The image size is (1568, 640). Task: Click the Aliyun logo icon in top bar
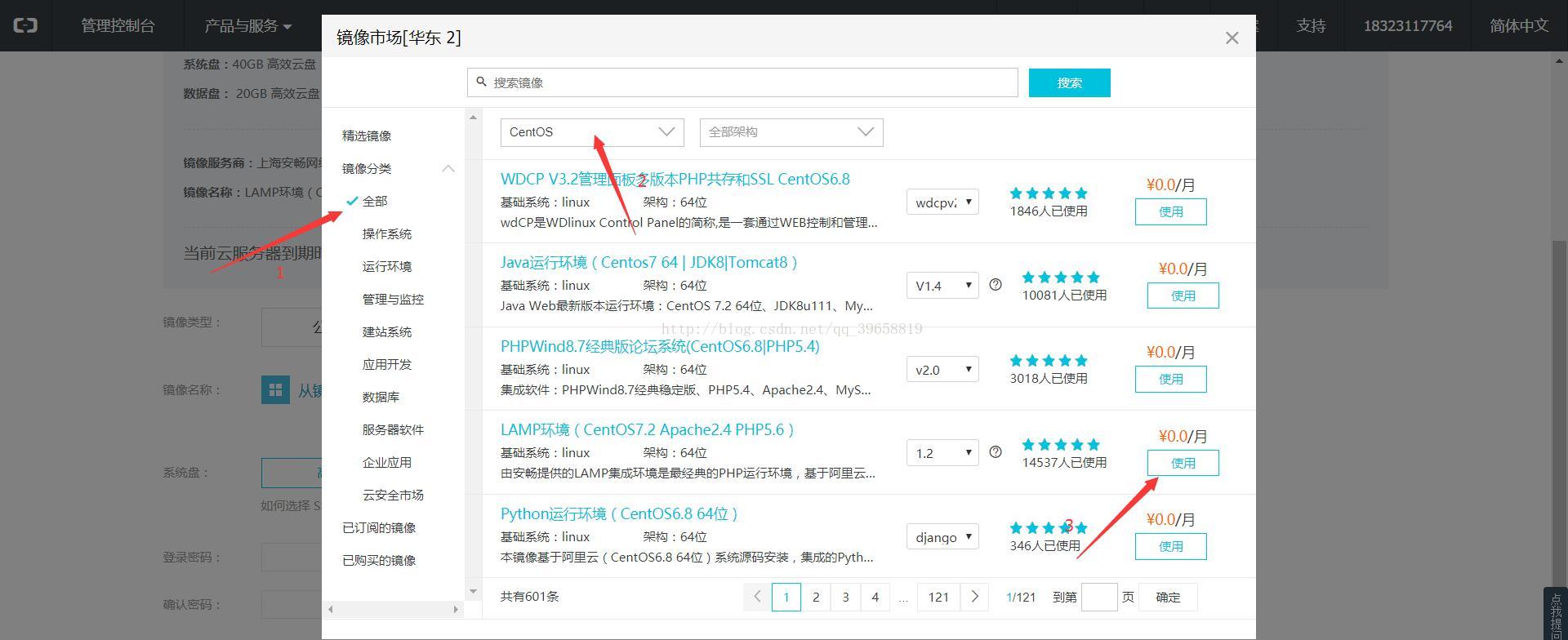pyautogui.click(x=25, y=25)
